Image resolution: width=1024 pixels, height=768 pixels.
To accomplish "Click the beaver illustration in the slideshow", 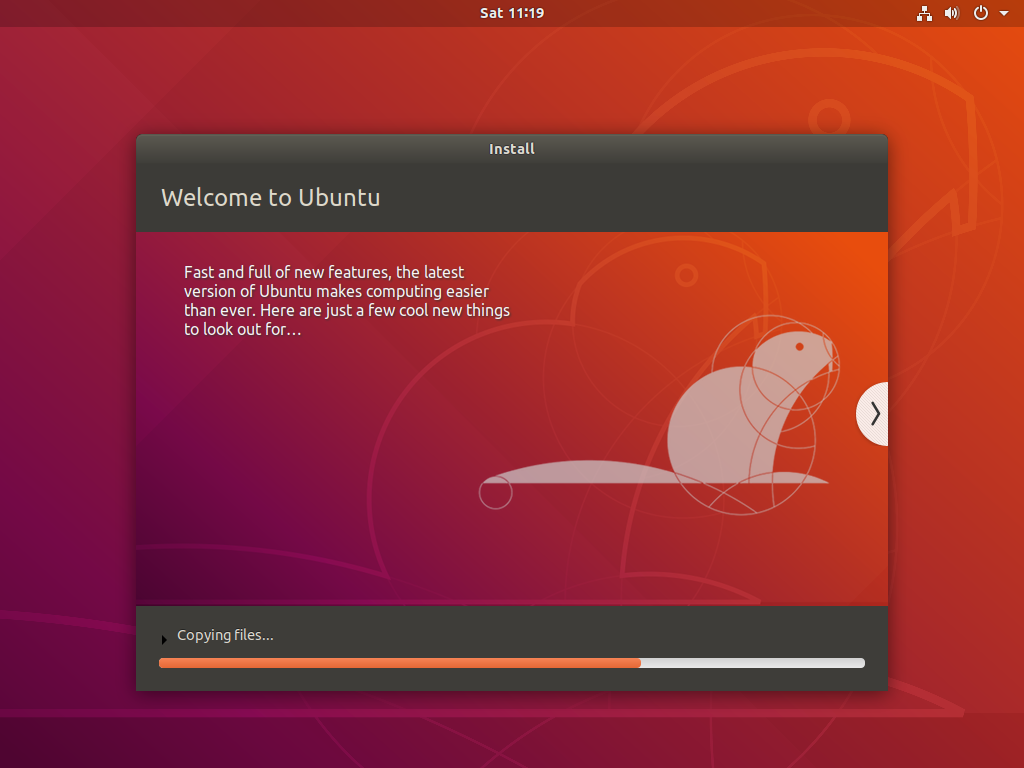I will pos(660,415).
